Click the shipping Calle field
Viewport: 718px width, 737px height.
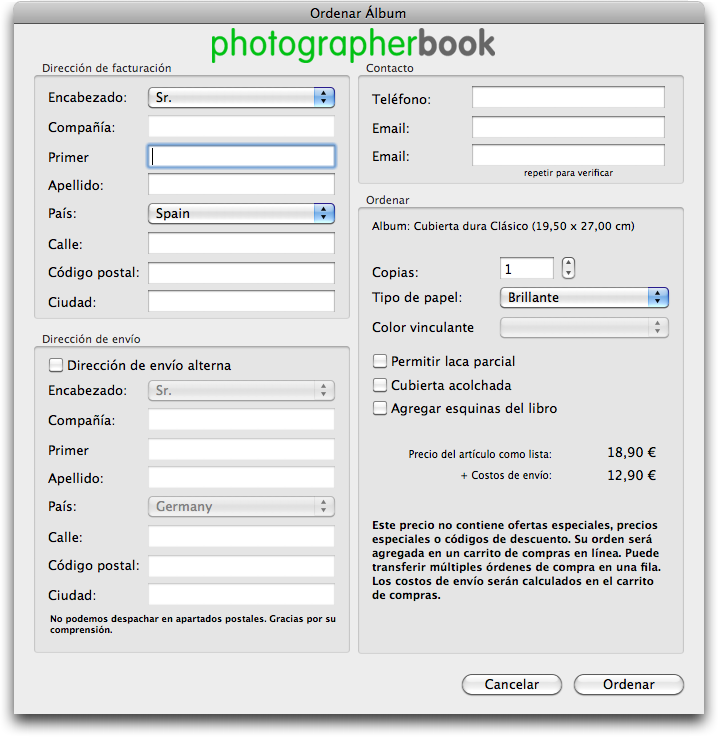click(241, 537)
